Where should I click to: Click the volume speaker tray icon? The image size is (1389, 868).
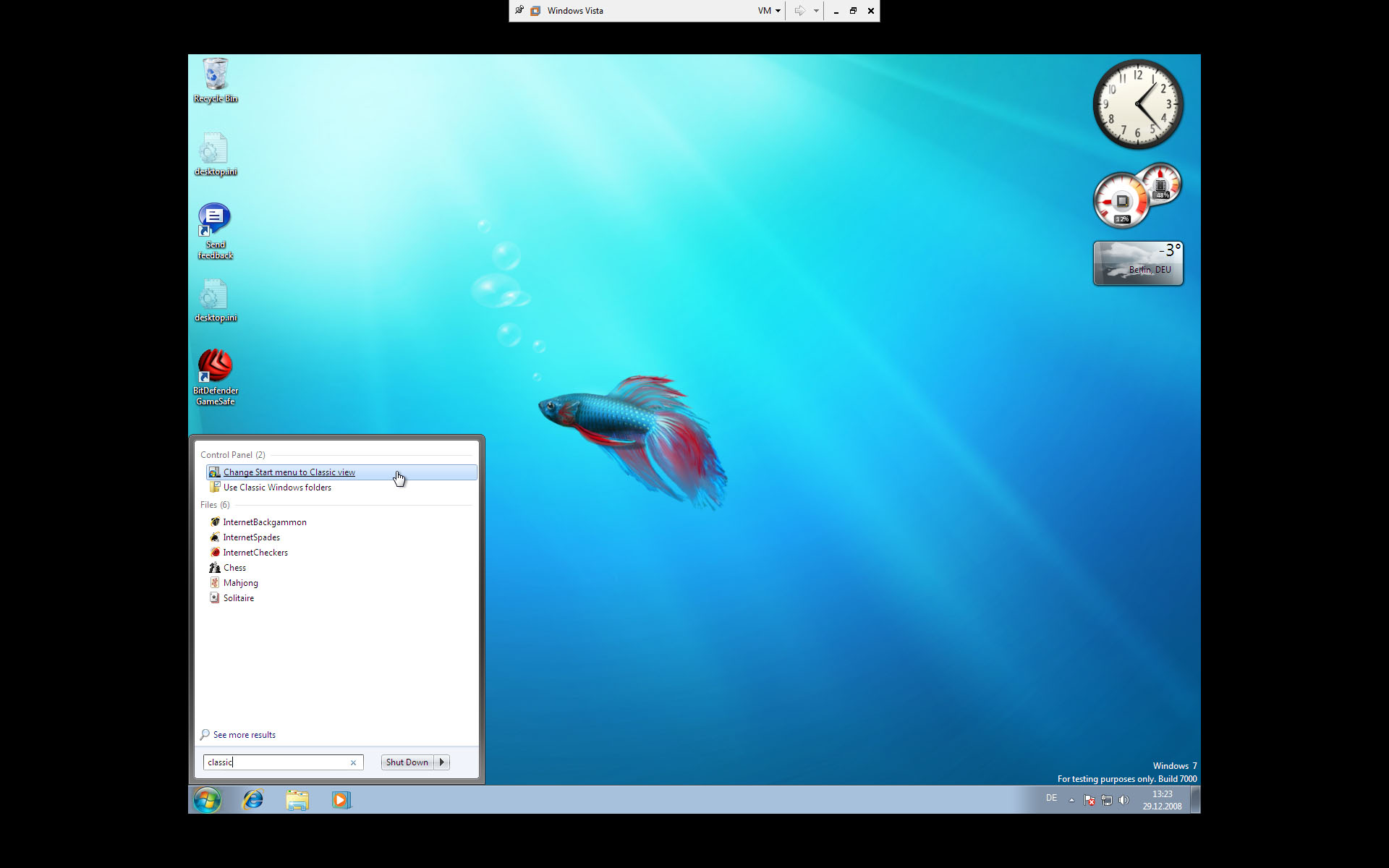(1123, 800)
